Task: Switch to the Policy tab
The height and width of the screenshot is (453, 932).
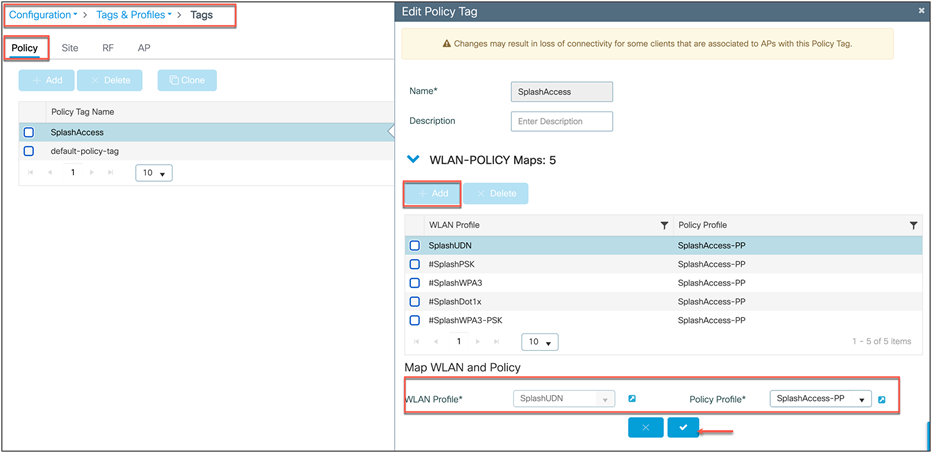Action: coord(24,48)
